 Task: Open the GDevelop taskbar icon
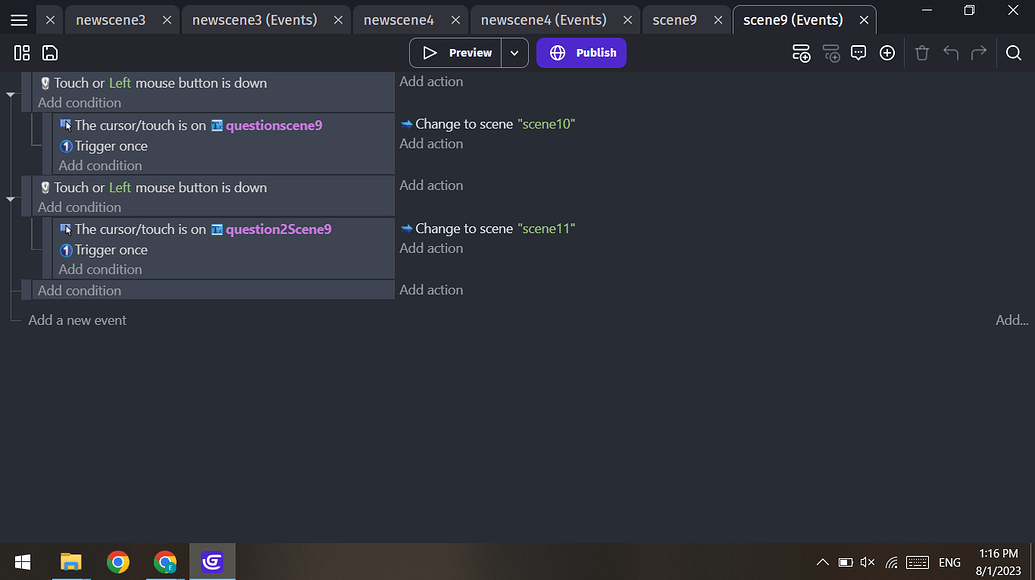coord(212,562)
